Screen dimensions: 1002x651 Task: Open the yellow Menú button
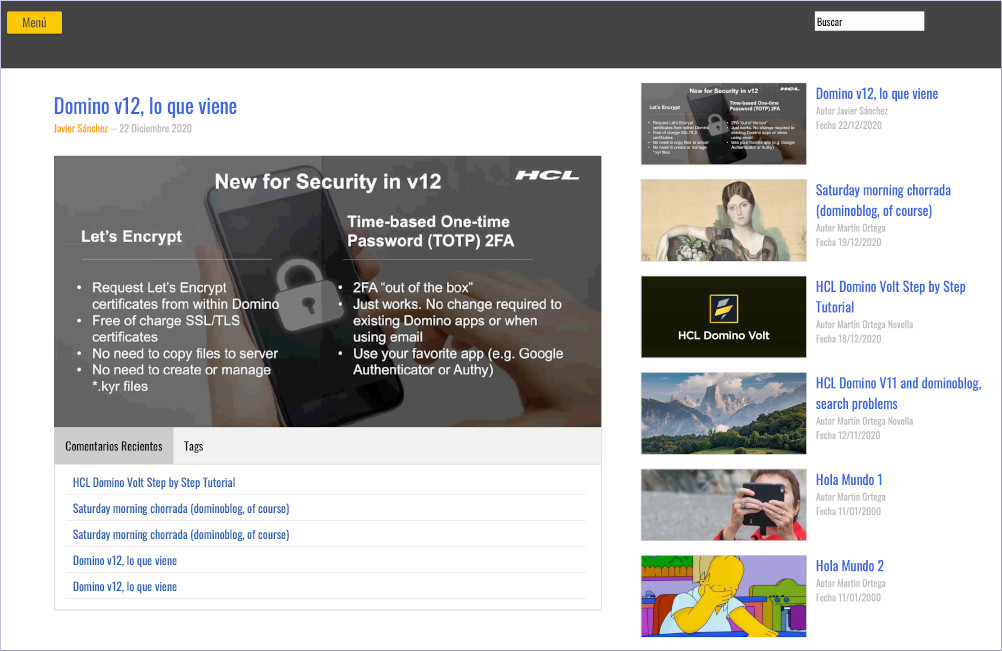click(x=35, y=22)
